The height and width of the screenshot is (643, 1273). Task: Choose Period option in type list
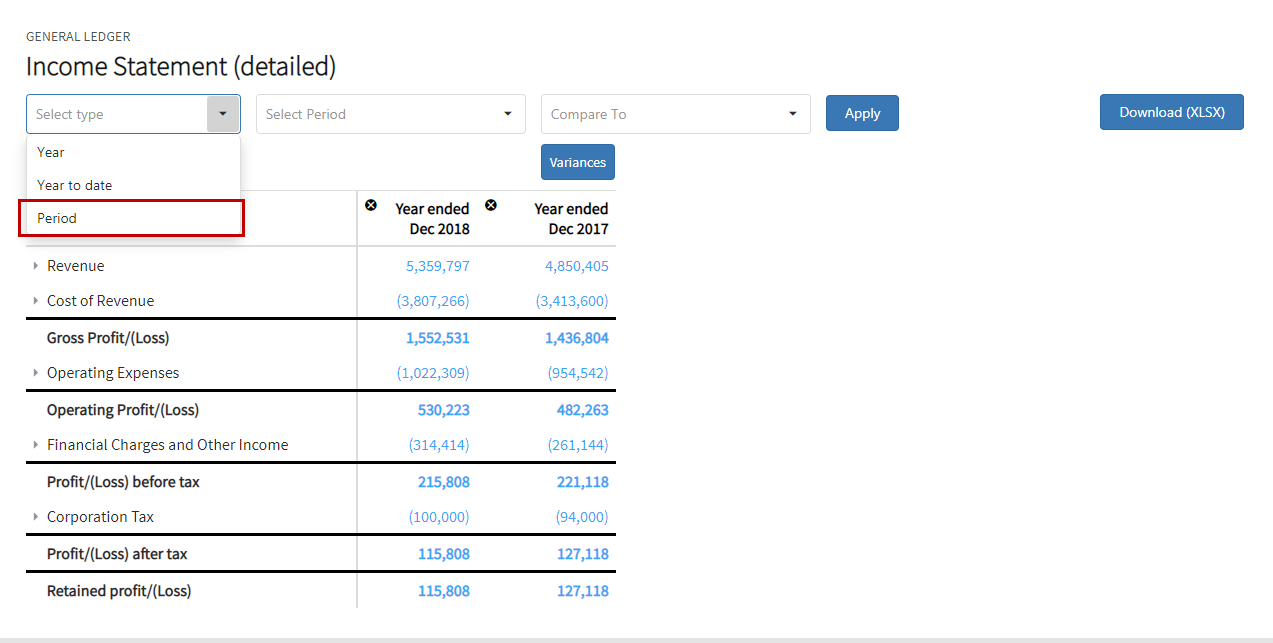(x=133, y=218)
